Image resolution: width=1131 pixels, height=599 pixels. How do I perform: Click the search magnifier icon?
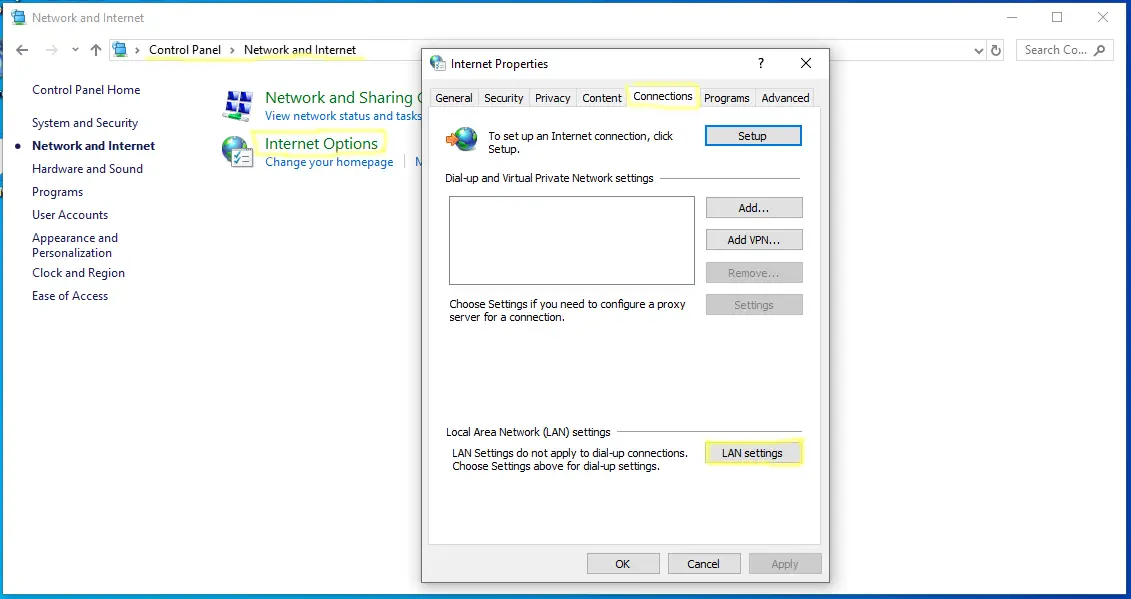click(1099, 50)
